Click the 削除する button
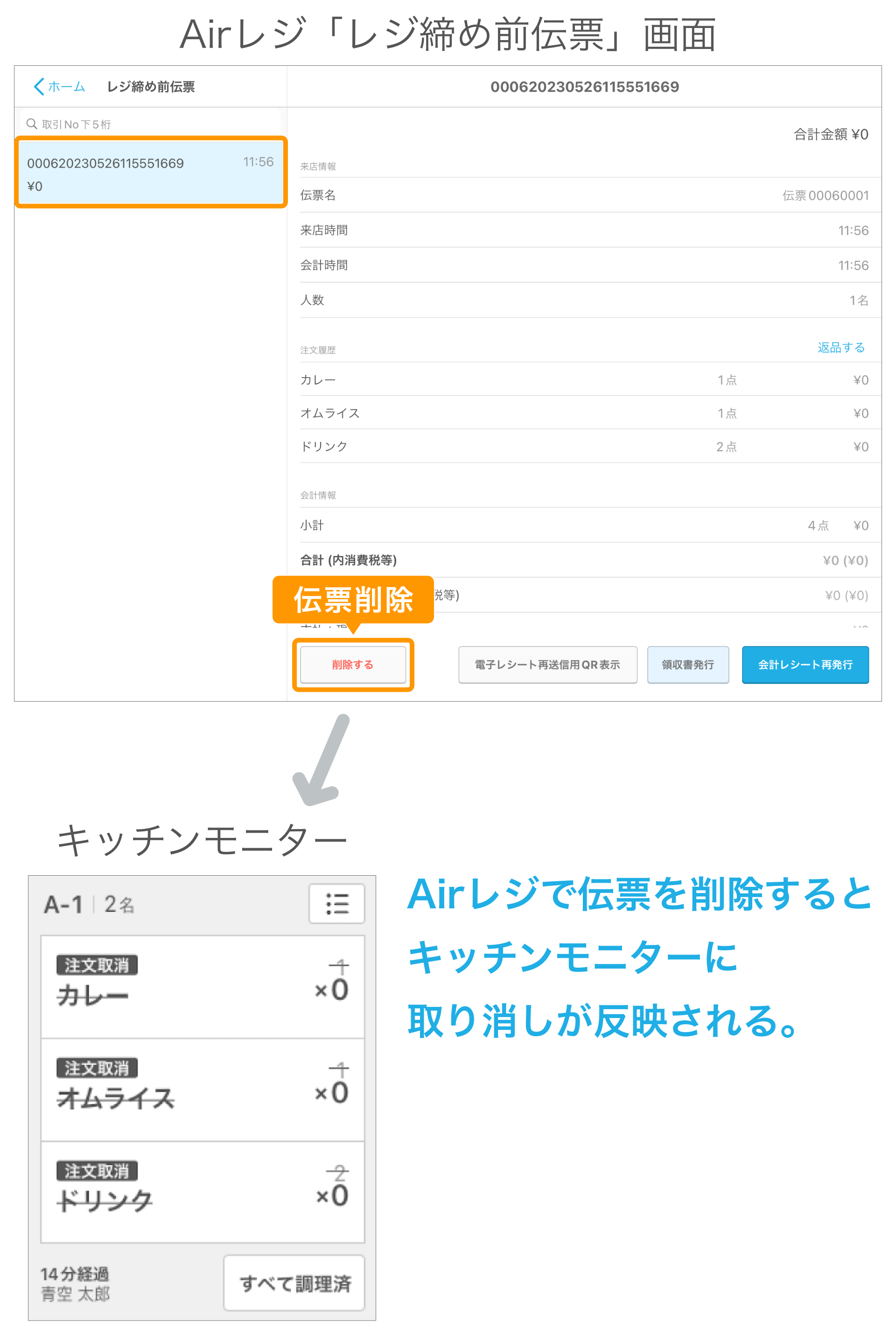Viewport: 896px width, 1335px height. click(353, 665)
